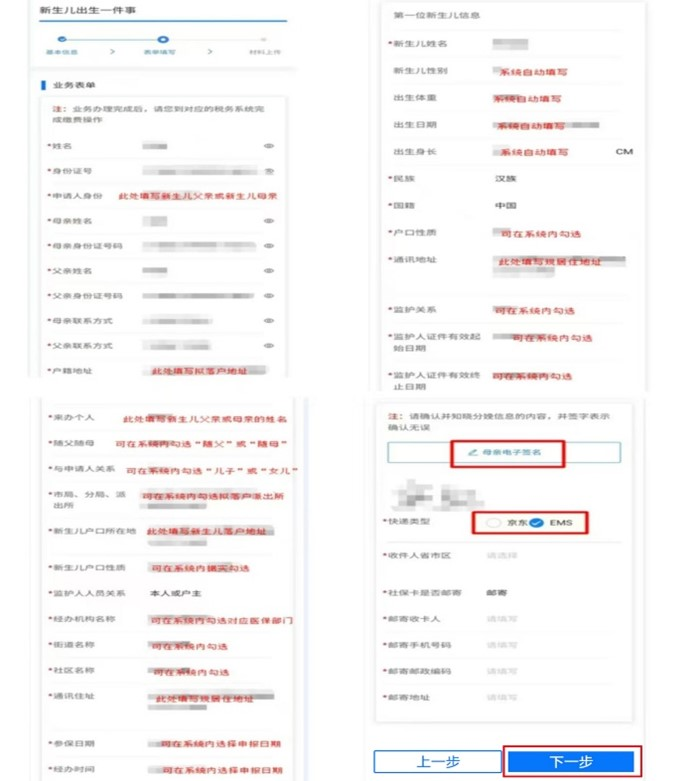Show 父亲姓名 value via eye icon
The image size is (696, 781).
tap(269, 270)
